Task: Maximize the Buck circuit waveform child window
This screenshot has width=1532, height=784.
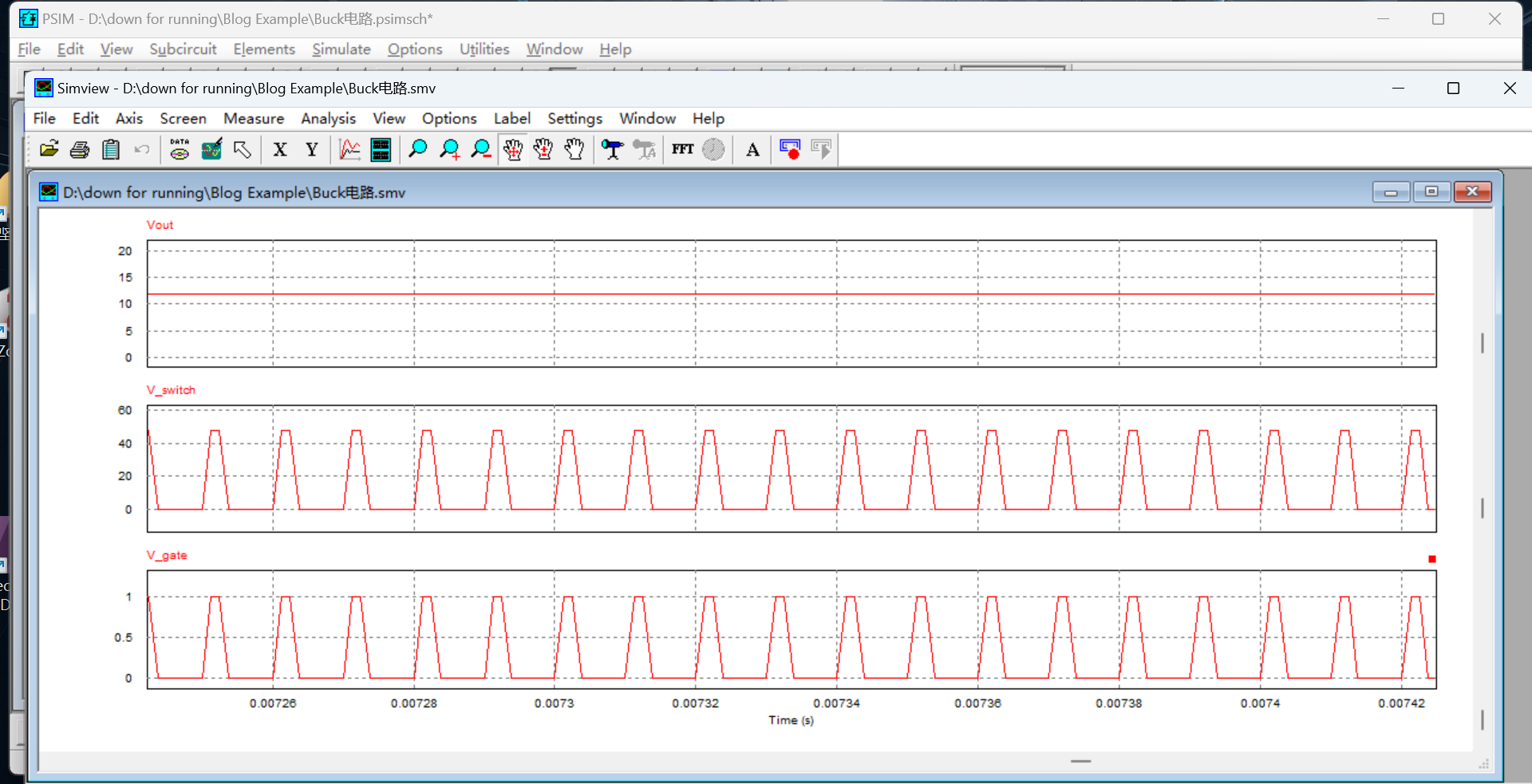Action: click(x=1431, y=191)
